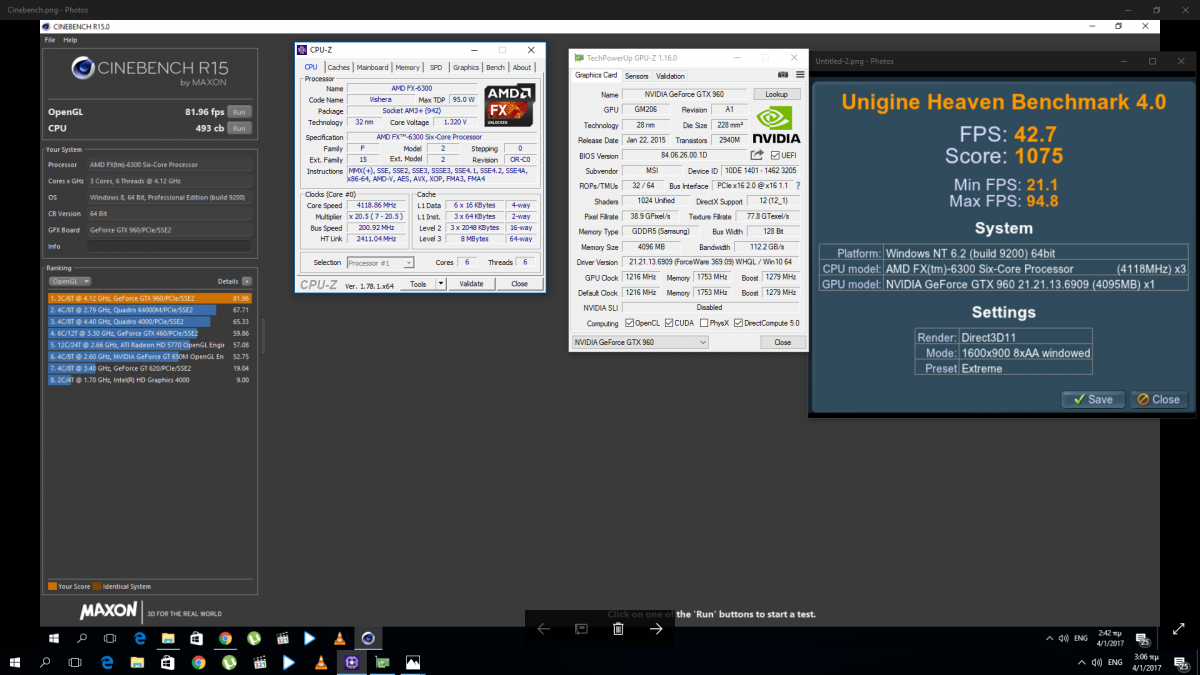
Task: Switch to the CPU-Z Bench tab
Action: [x=495, y=67]
